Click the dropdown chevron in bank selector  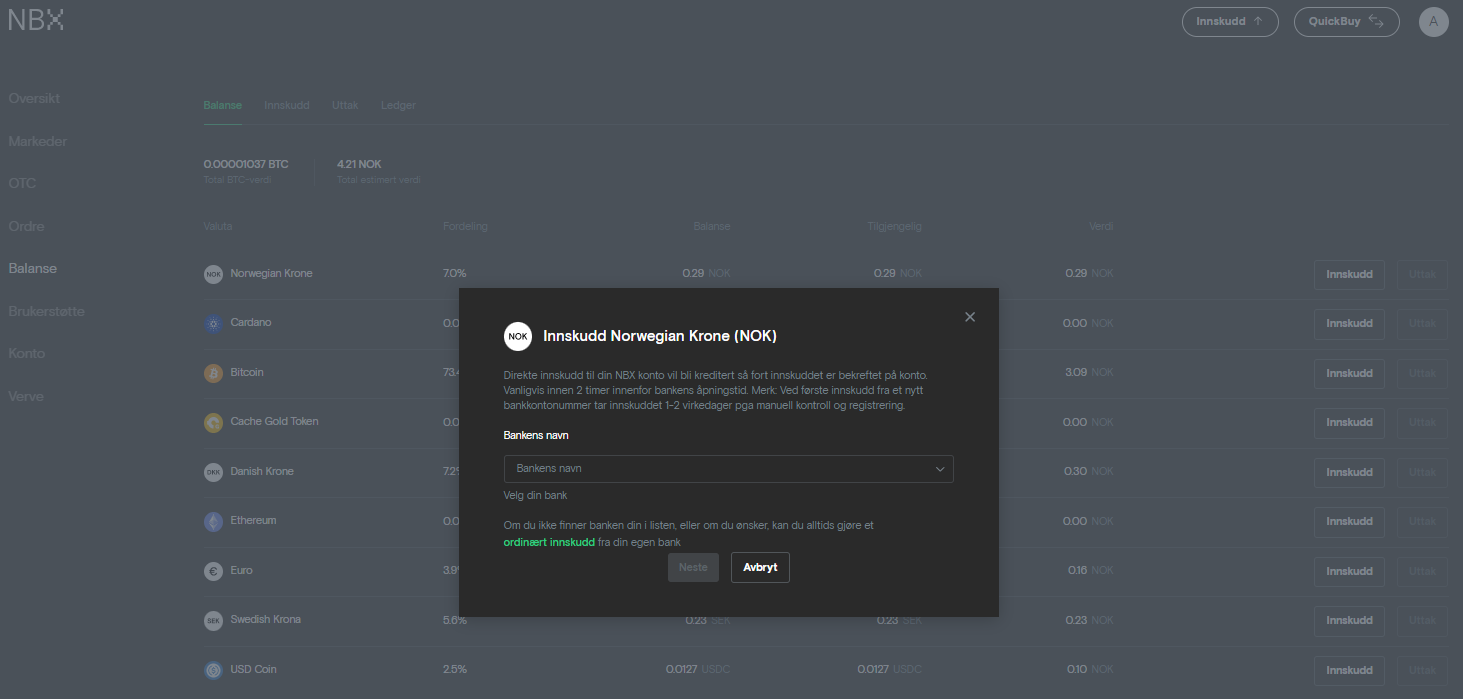(940, 469)
